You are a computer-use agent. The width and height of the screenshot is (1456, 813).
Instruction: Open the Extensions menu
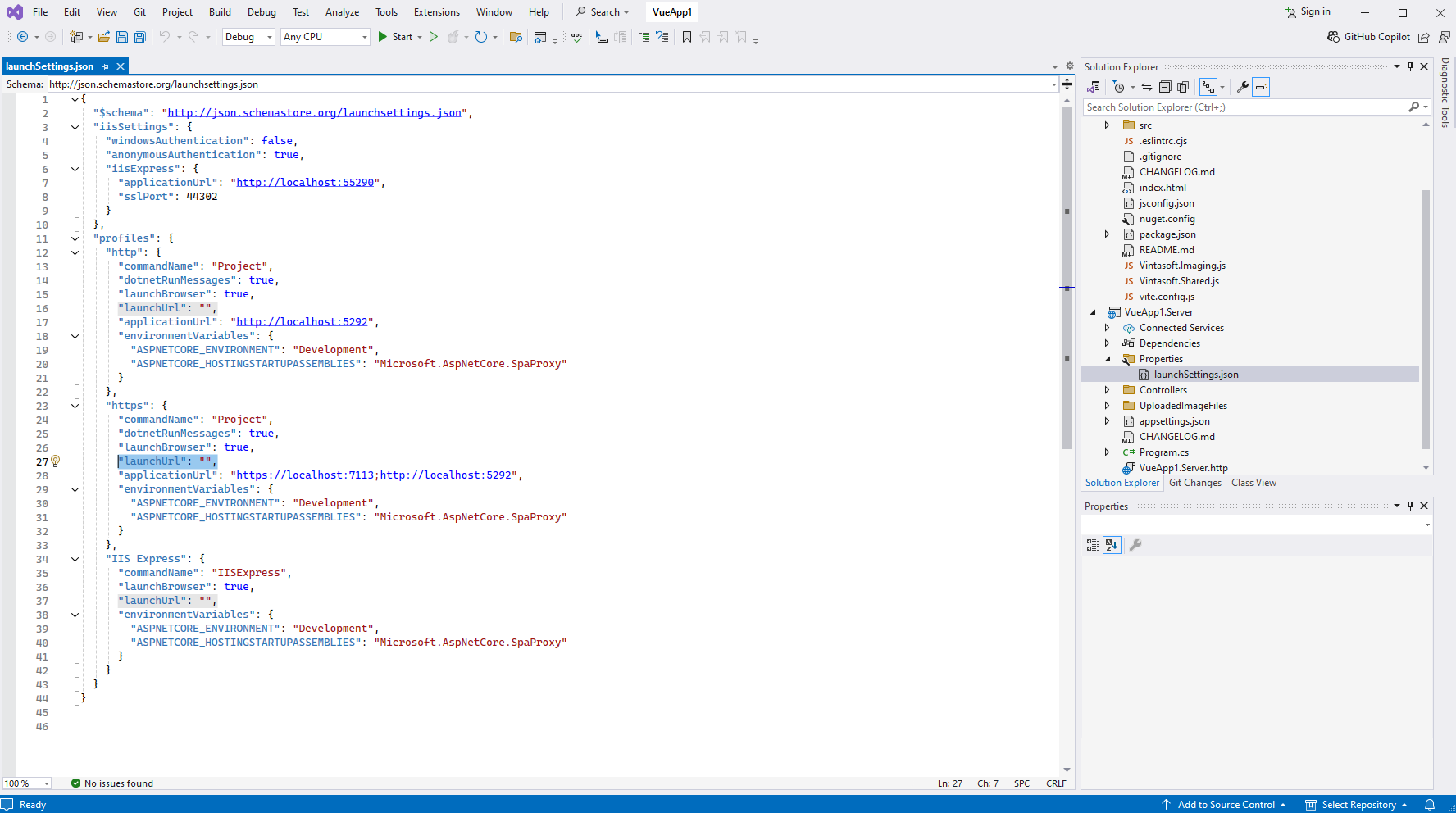pyautogui.click(x=436, y=12)
